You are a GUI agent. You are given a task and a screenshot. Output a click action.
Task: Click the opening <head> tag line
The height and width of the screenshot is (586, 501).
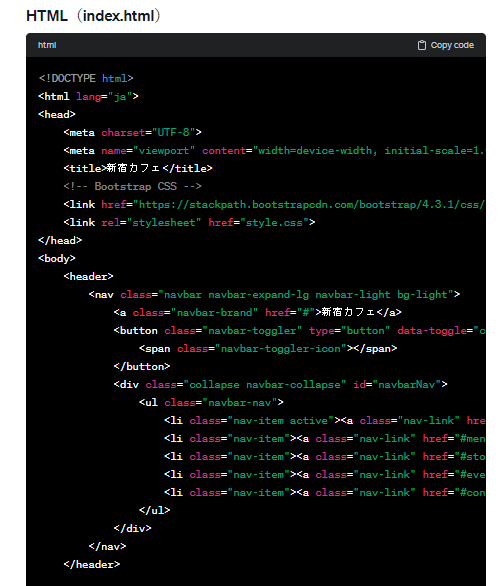click(57, 114)
